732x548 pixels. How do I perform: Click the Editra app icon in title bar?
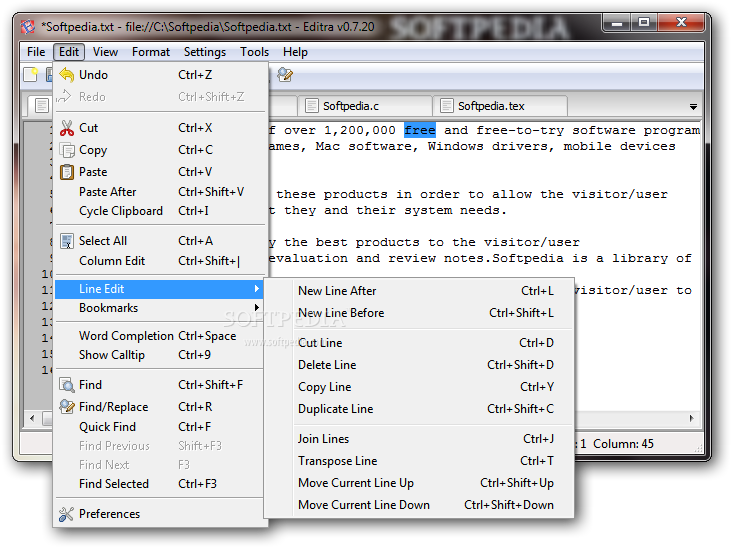point(28,27)
